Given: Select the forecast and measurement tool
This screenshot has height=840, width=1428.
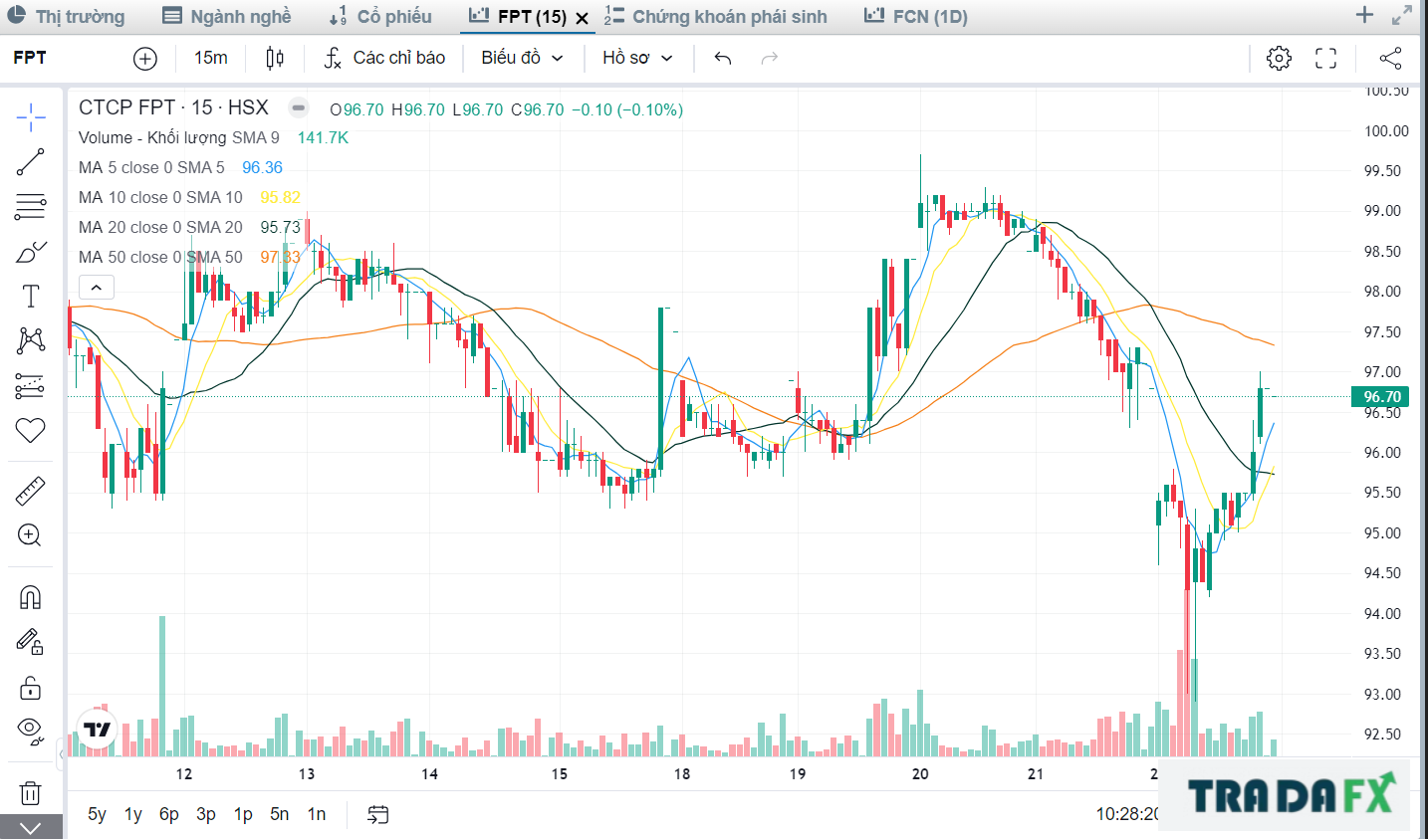Looking at the screenshot, I should [31, 386].
